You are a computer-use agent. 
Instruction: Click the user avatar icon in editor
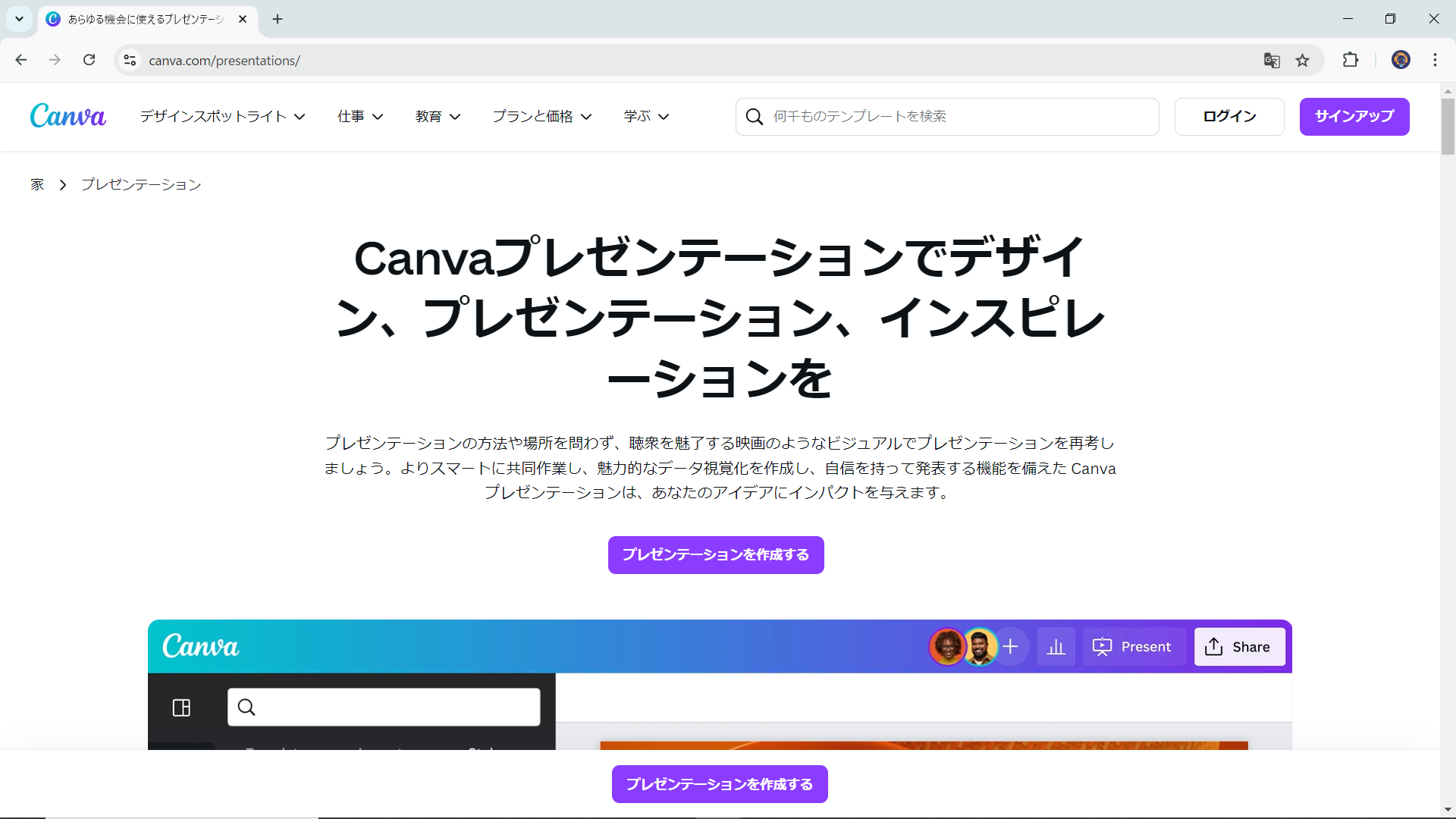tap(948, 646)
